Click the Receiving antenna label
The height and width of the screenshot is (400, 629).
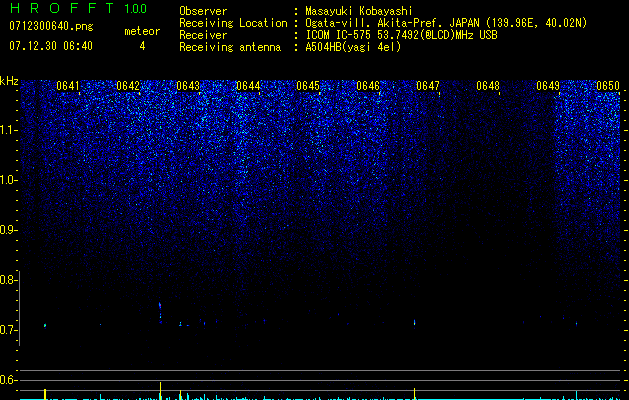pos(230,47)
